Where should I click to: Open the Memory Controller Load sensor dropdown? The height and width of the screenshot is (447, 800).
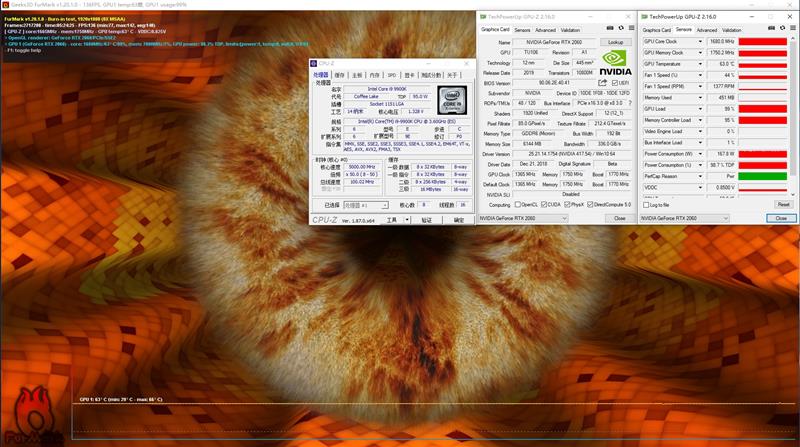pyautogui.click(x=700, y=120)
